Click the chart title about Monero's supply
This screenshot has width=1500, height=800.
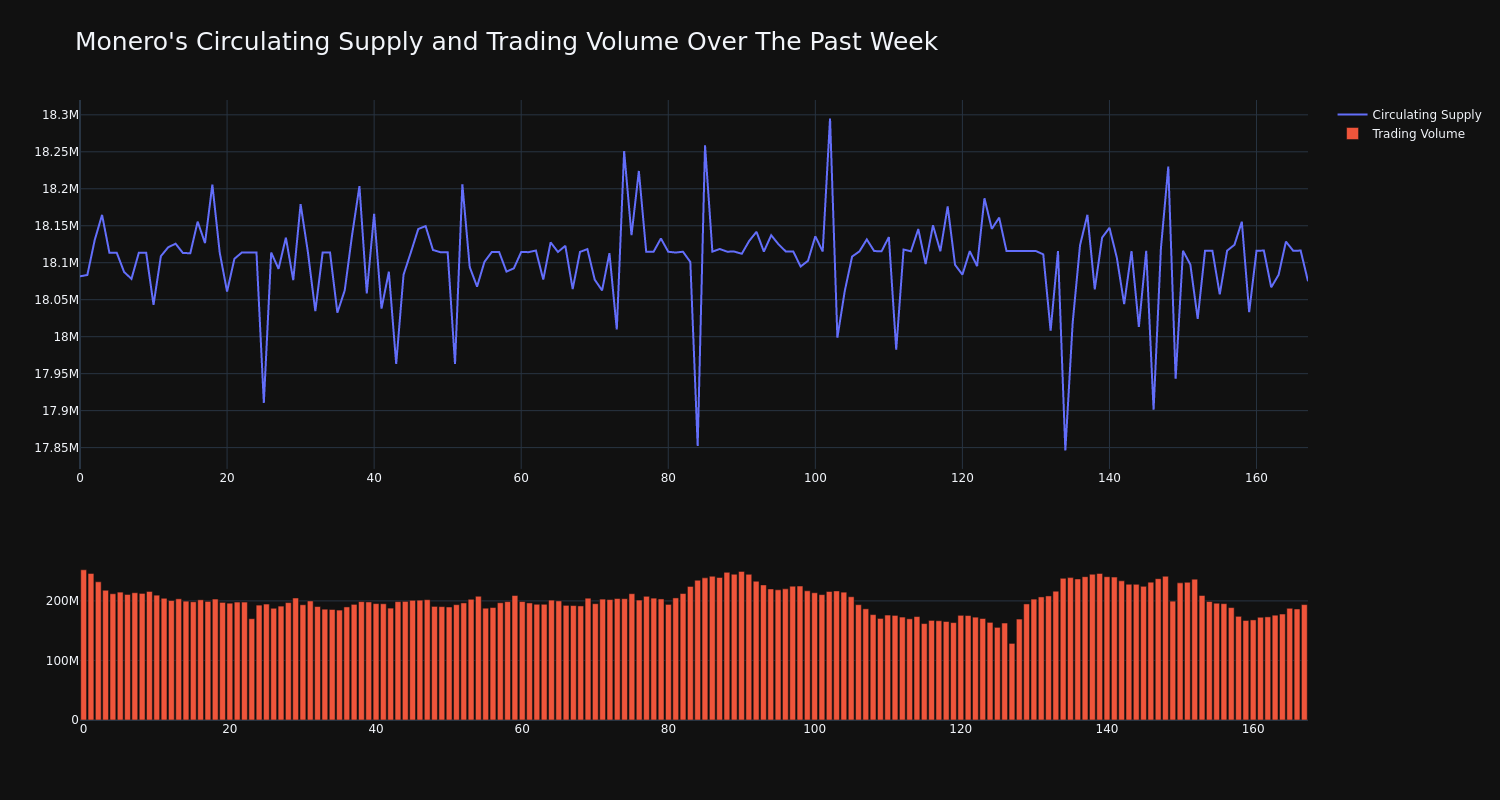[506, 42]
